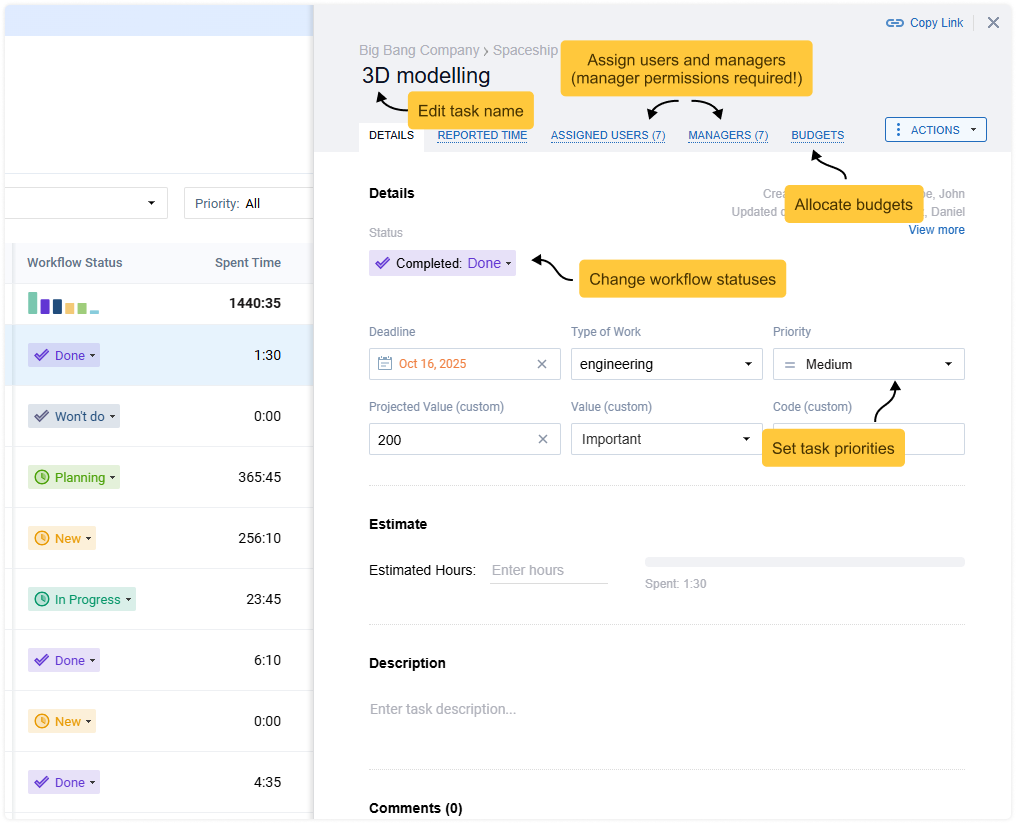Viewport: 1016px width, 824px height.
Task: Switch to the Reported Time tab
Action: (x=482, y=135)
